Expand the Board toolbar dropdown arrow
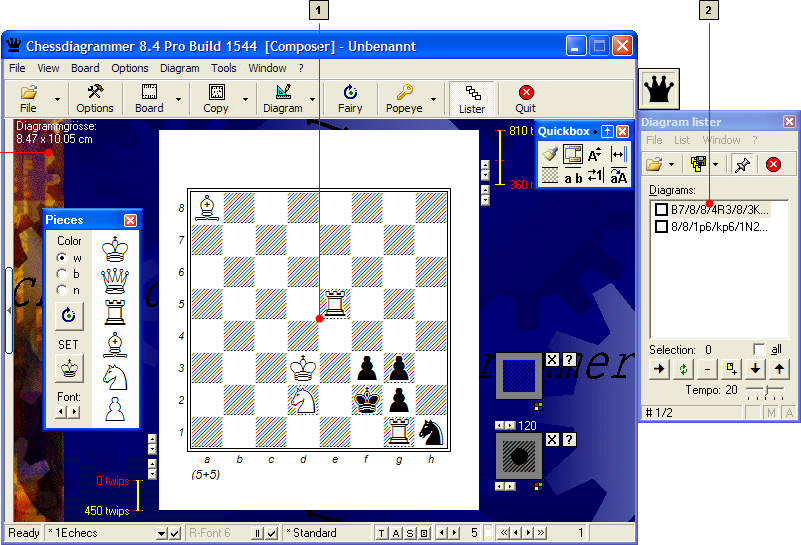The image size is (801, 545). [178, 100]
